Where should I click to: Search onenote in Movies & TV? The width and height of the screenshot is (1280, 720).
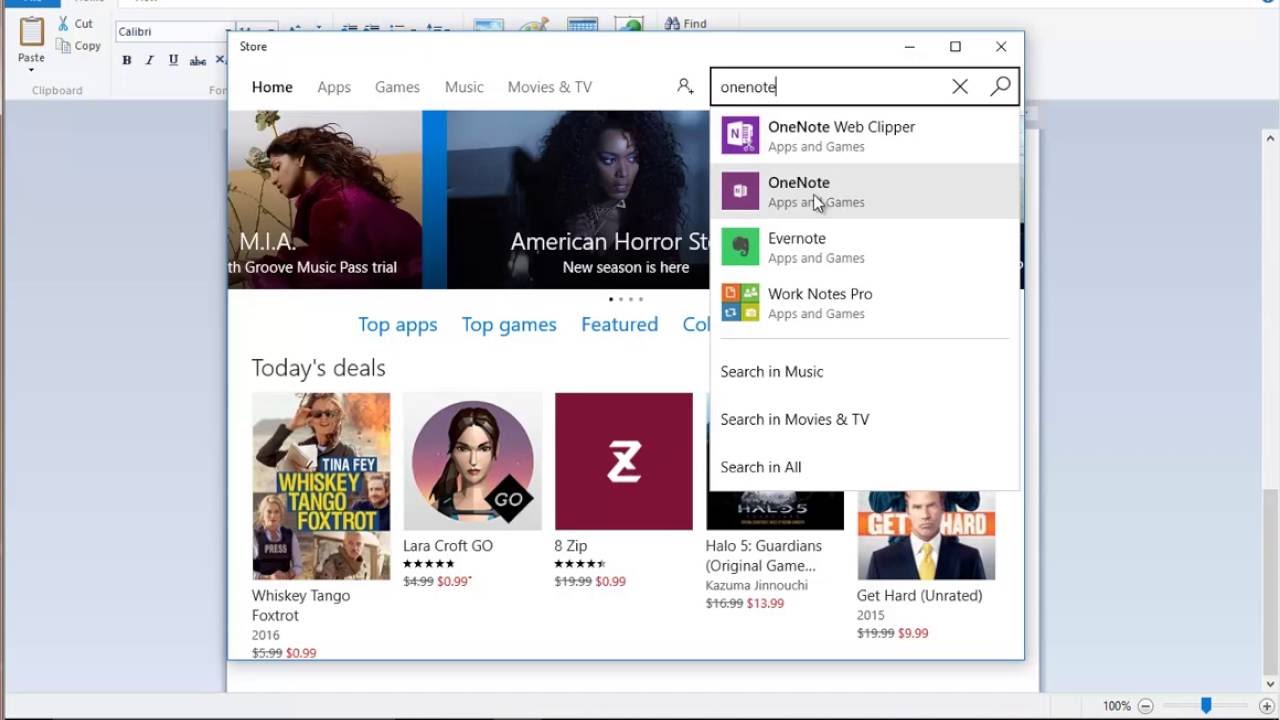coord(795,419)
